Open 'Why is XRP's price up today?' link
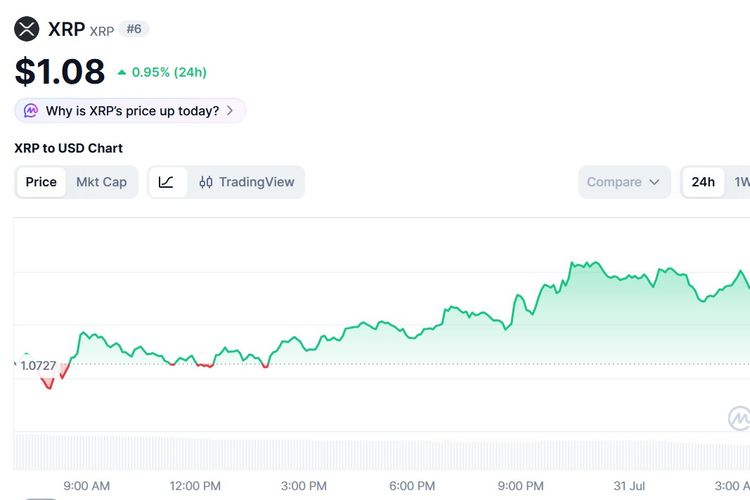Viewport: 750px width, 500px height. (130, 111)
